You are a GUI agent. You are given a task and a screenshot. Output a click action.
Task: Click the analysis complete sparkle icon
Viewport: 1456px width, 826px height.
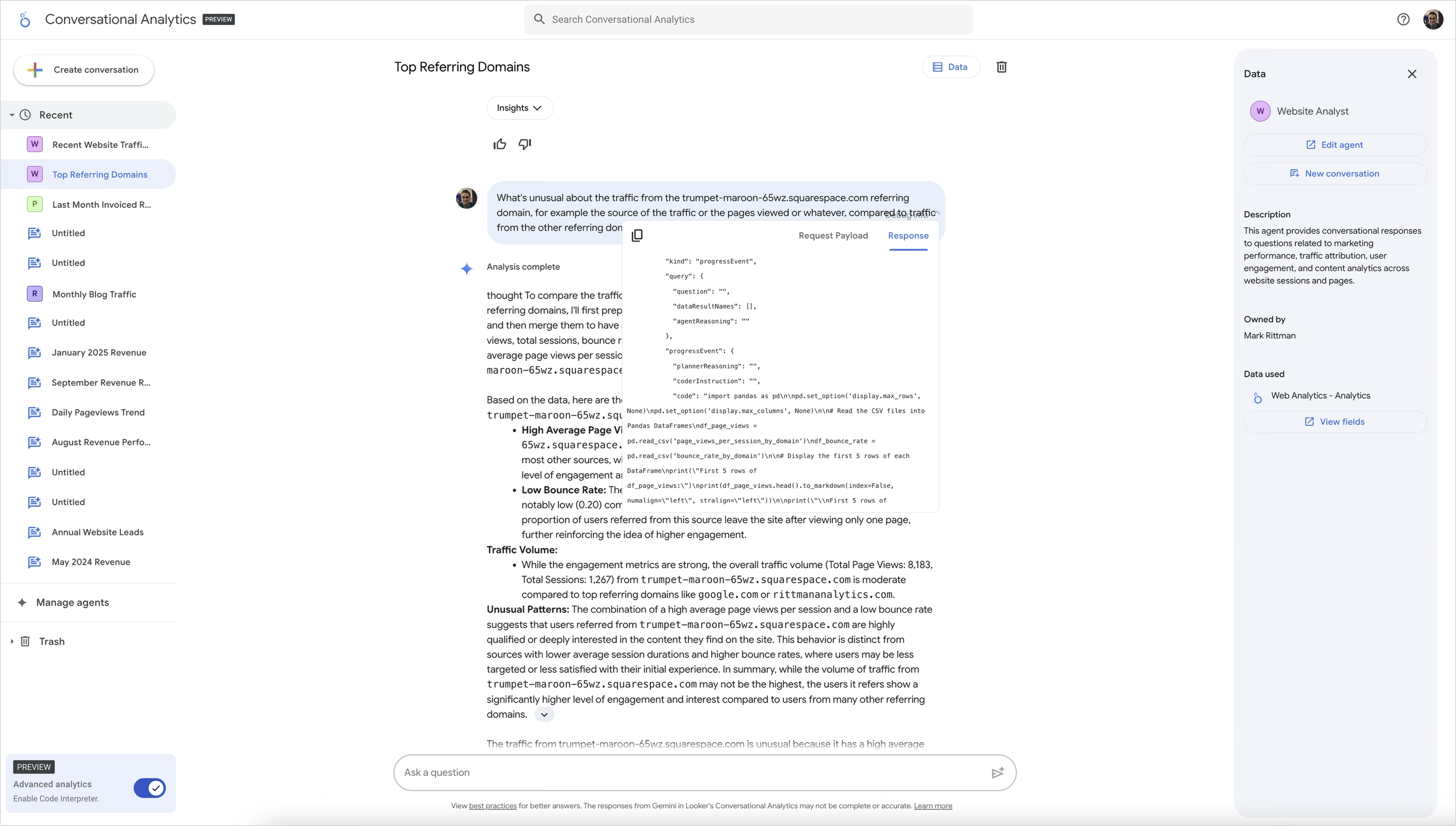tap(466, 268)
